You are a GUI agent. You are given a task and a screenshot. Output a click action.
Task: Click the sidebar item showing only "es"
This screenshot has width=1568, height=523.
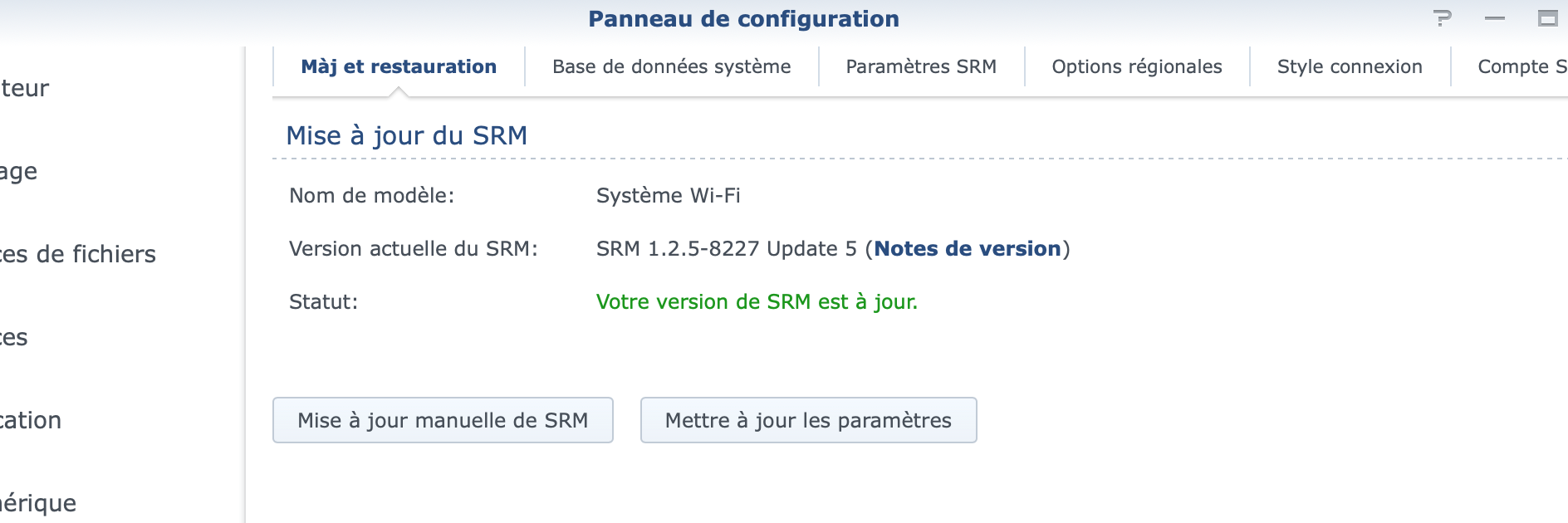[x=14, y=337]
